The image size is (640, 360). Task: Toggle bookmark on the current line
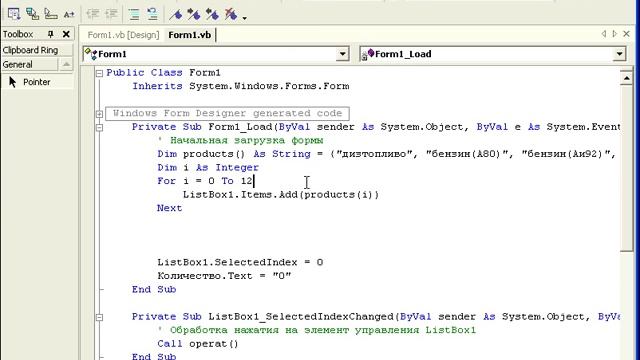click(176, 14)
